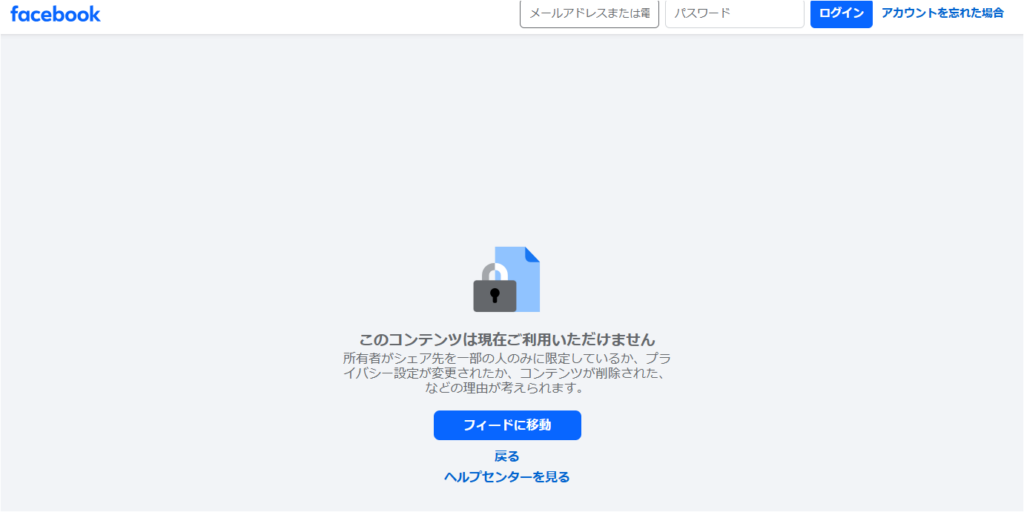
Task: Click the locked document icon
Action: pyautogui.click(x=507, y=280)
